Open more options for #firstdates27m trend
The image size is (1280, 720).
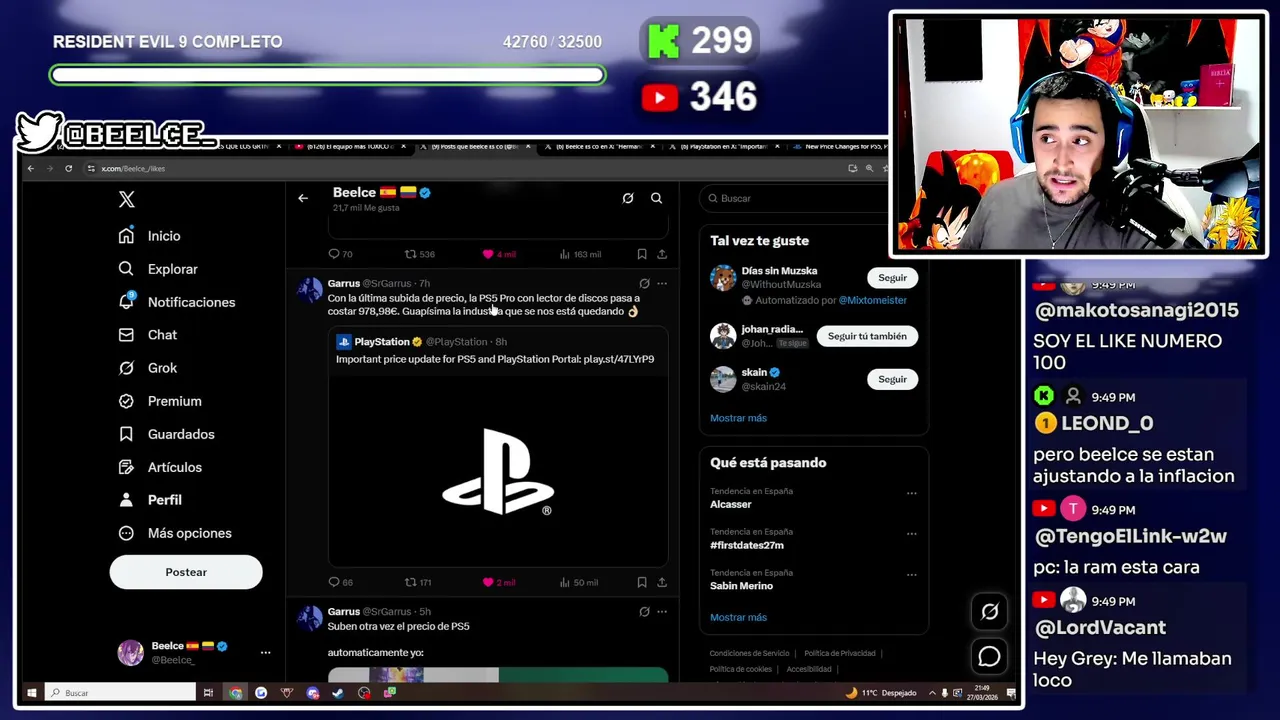click(x=911, y=534)
